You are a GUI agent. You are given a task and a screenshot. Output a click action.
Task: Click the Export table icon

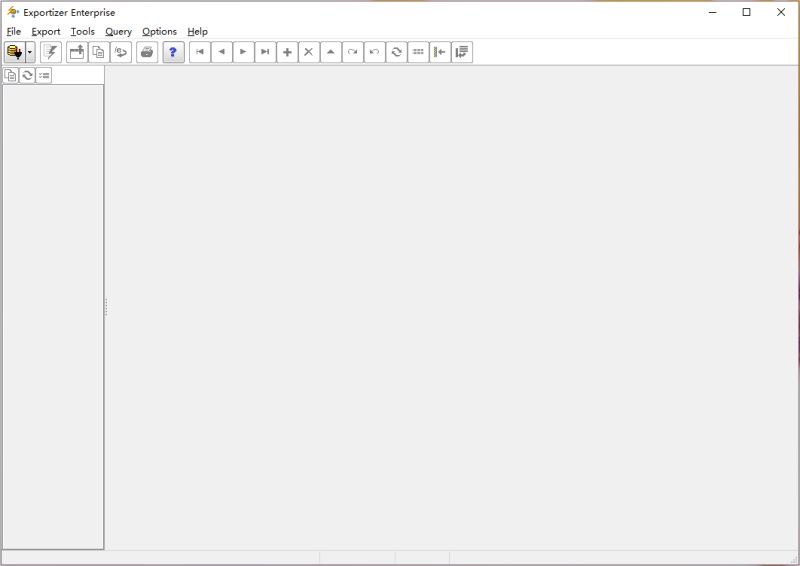(x=77, y=52)
